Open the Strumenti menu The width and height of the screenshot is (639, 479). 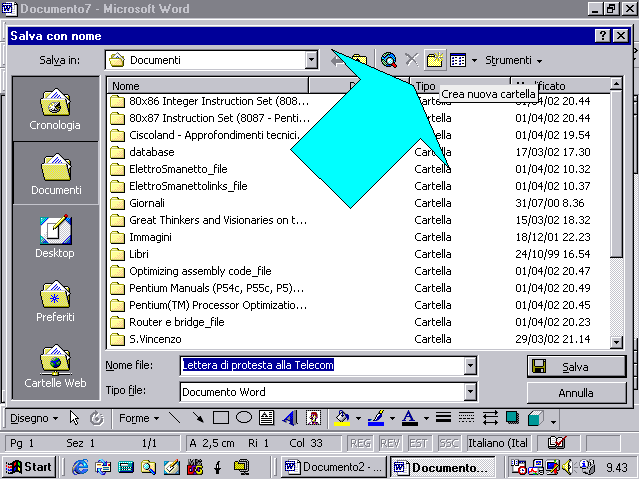(513, 60)
